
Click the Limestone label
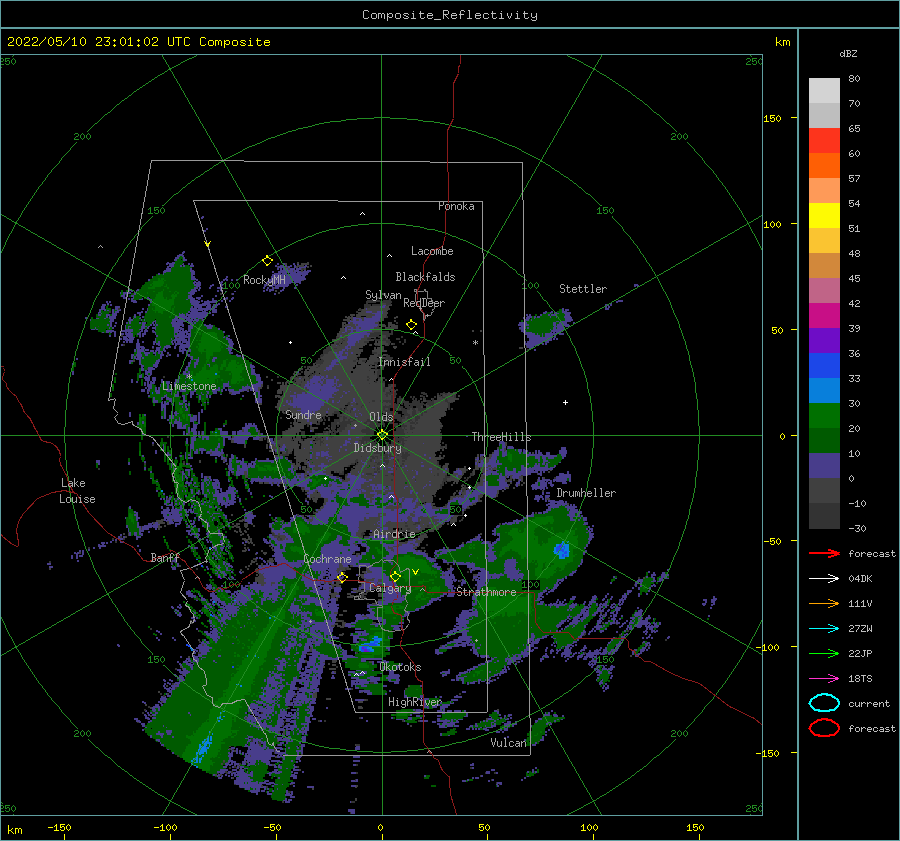click(189, 386)
